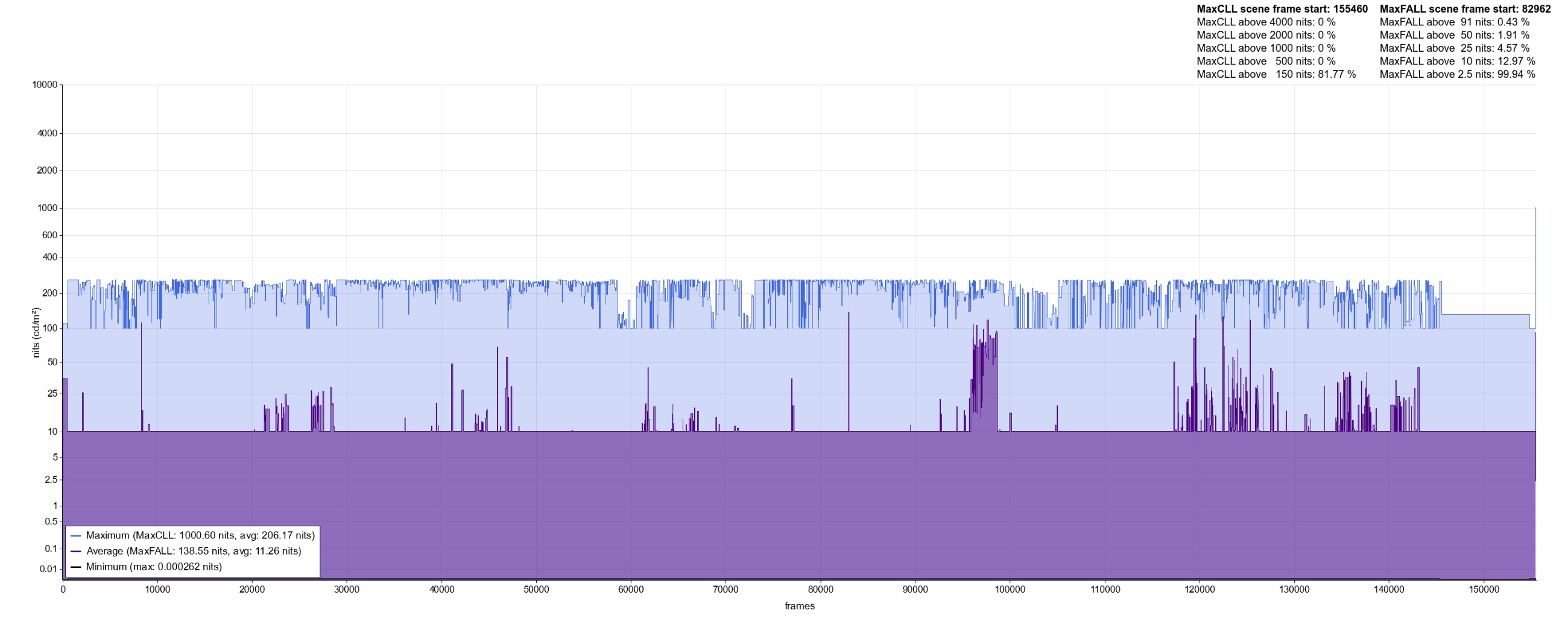Click the MaxFALL above 91 nits line
Screen dimensions: 1568x627
pyautogui.click(x=1454, y=22)
